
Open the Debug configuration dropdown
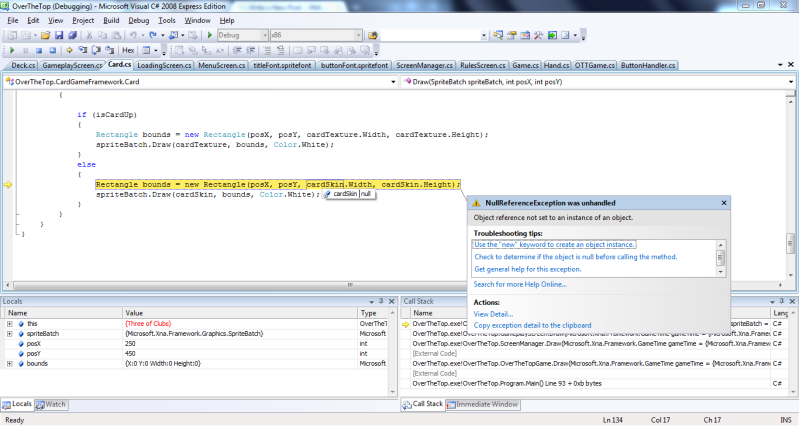tap(264, 35)
